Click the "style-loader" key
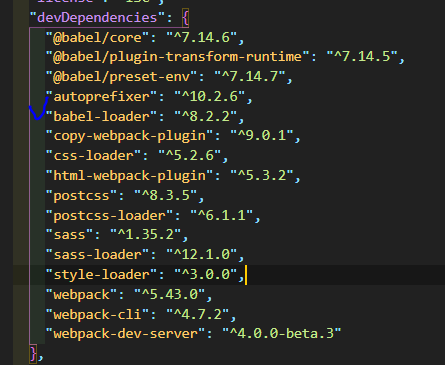This screenshot has height=365, width=445. 102,275
